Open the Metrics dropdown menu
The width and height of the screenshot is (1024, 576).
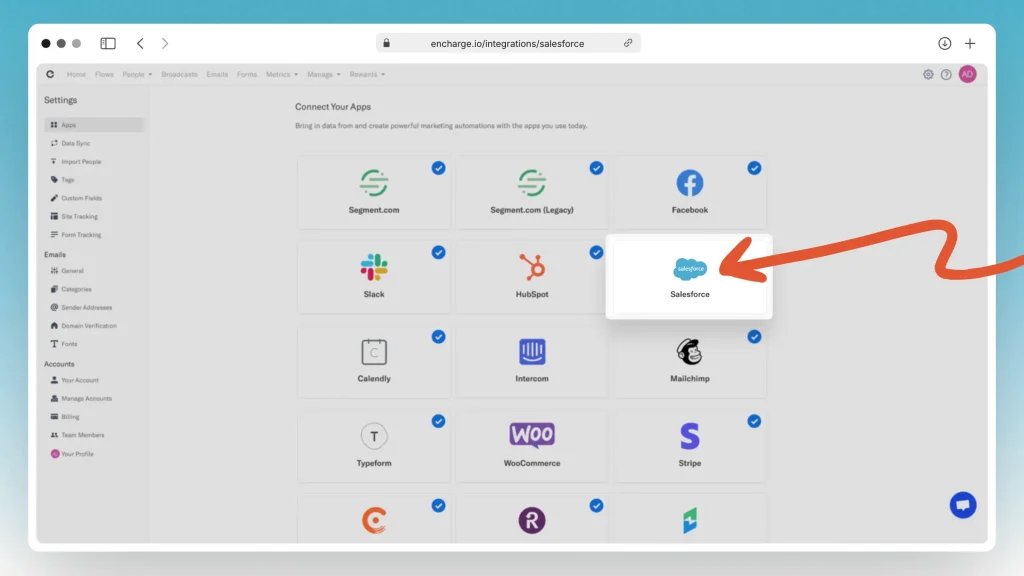pos(281,74)
